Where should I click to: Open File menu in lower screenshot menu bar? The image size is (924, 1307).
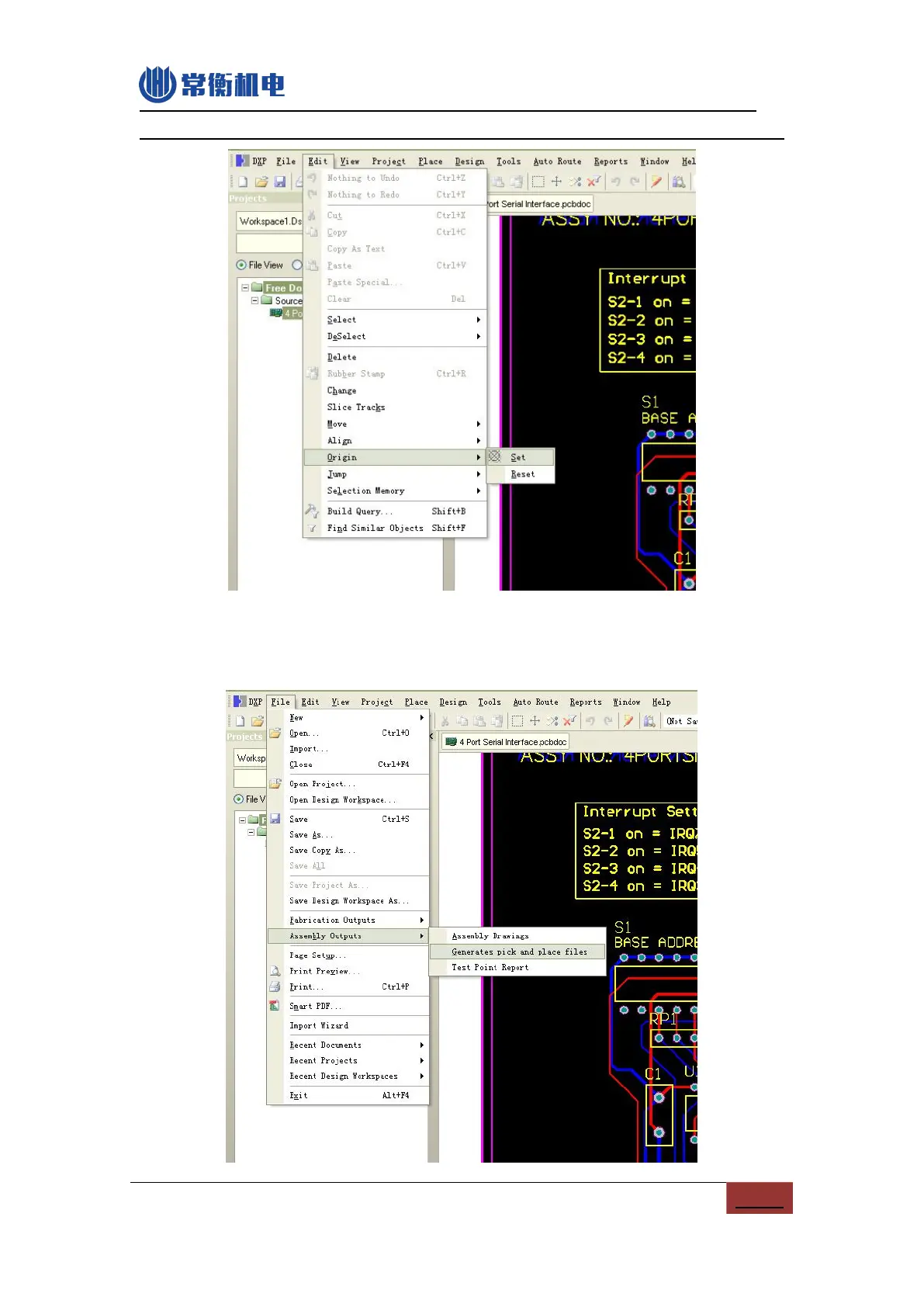point(280,702)
